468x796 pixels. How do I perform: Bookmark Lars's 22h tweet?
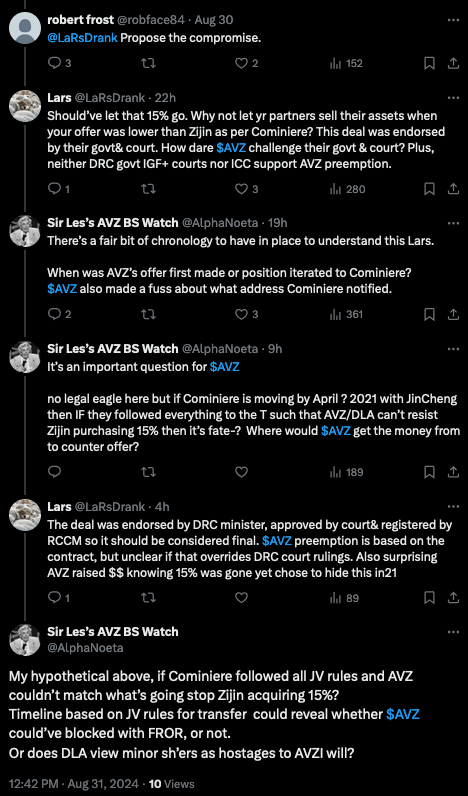pos(429,189)
